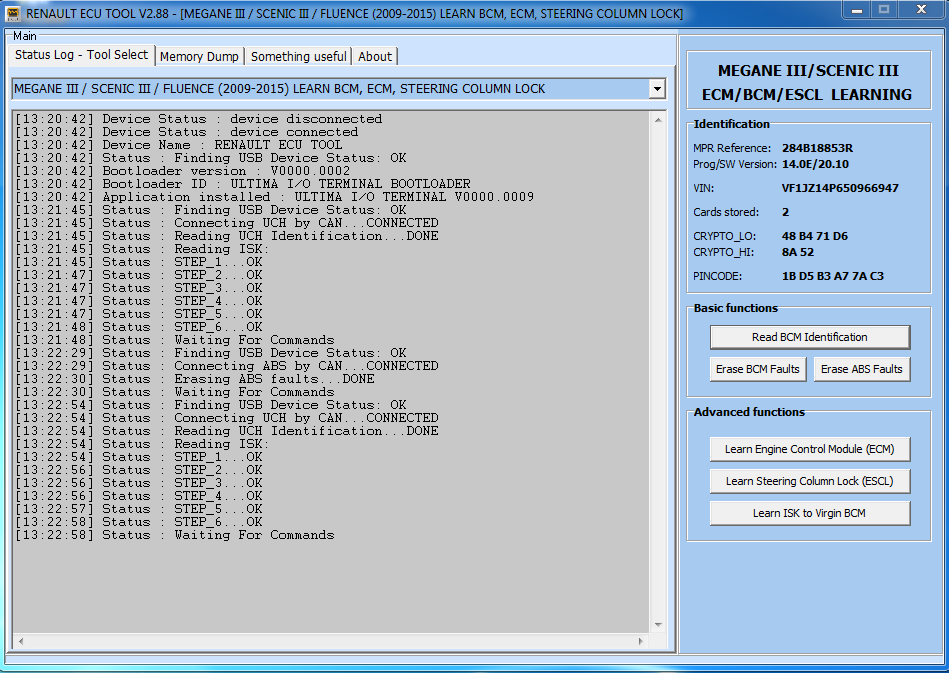Click the horizontal scroll right arrow
This screenshot has height=673, width=949.
tap(641, 641)
